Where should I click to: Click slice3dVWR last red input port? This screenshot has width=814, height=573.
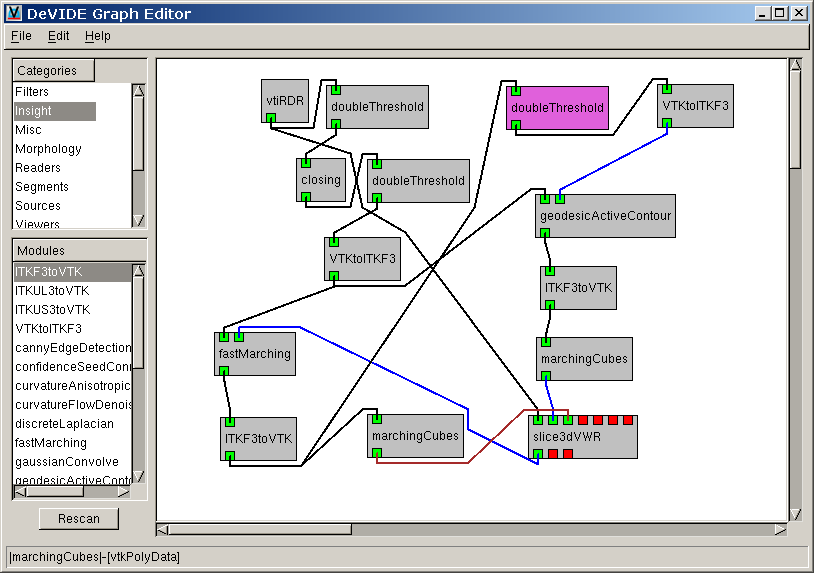tap(628, 420)
